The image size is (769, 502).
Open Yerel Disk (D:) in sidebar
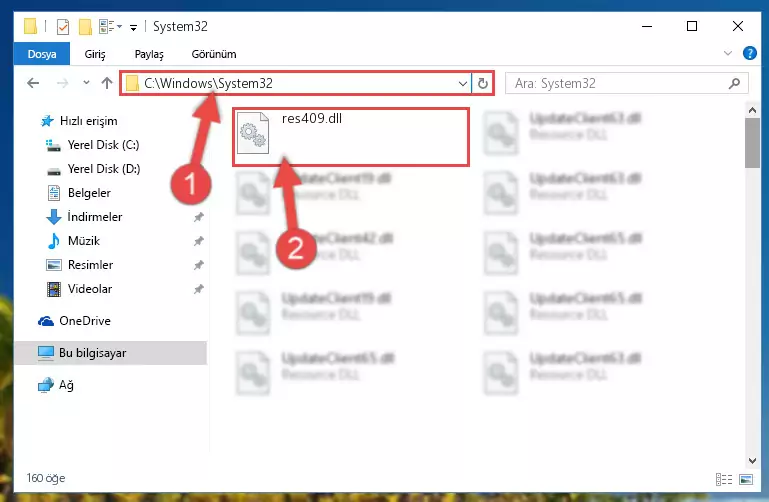(103, 169)
